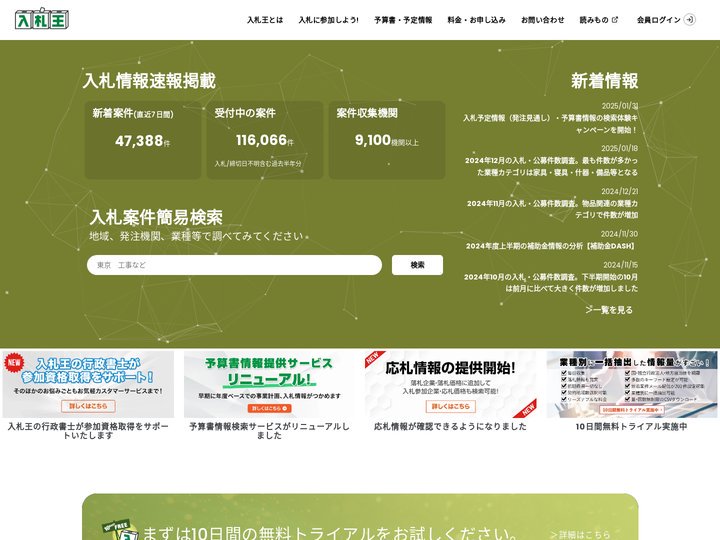
Task: Click 詳しくはこちら button in 応札情報 banner
Action: 450,406
